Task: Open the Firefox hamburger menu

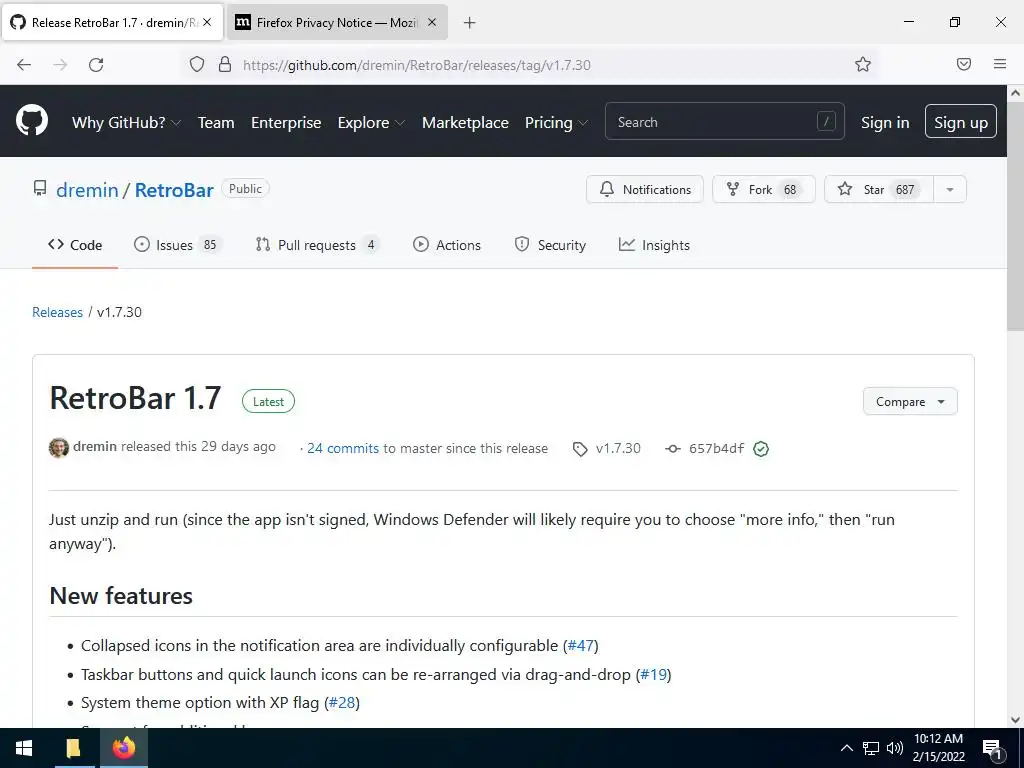Action: [1000, 64]
